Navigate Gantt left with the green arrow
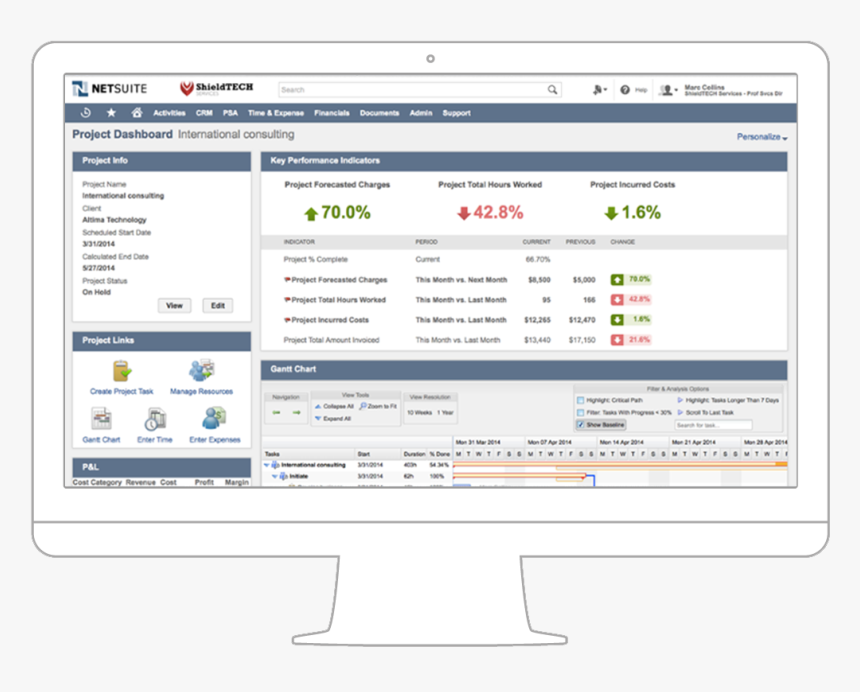Viewport: 860px width, 692px height. pos(276,412)
